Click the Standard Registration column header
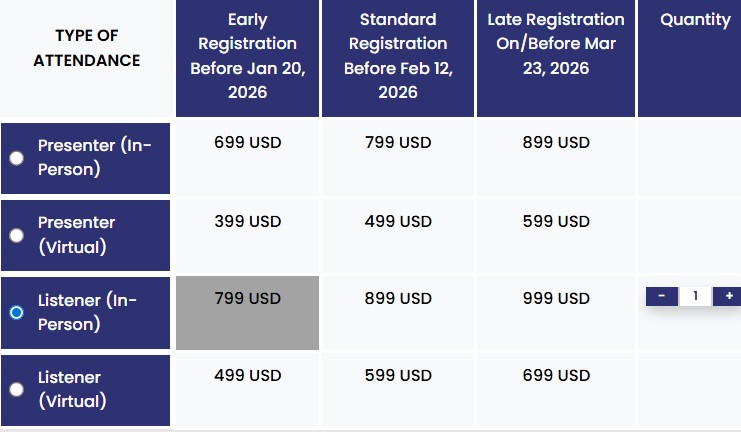The width and height of the screenshot is (741, 432). tap(398, 56)
